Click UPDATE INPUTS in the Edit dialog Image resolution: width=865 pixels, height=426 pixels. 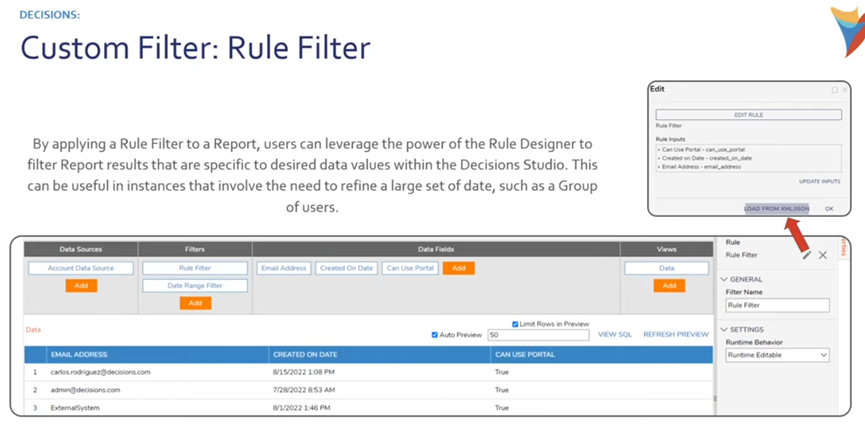point(820,182)
